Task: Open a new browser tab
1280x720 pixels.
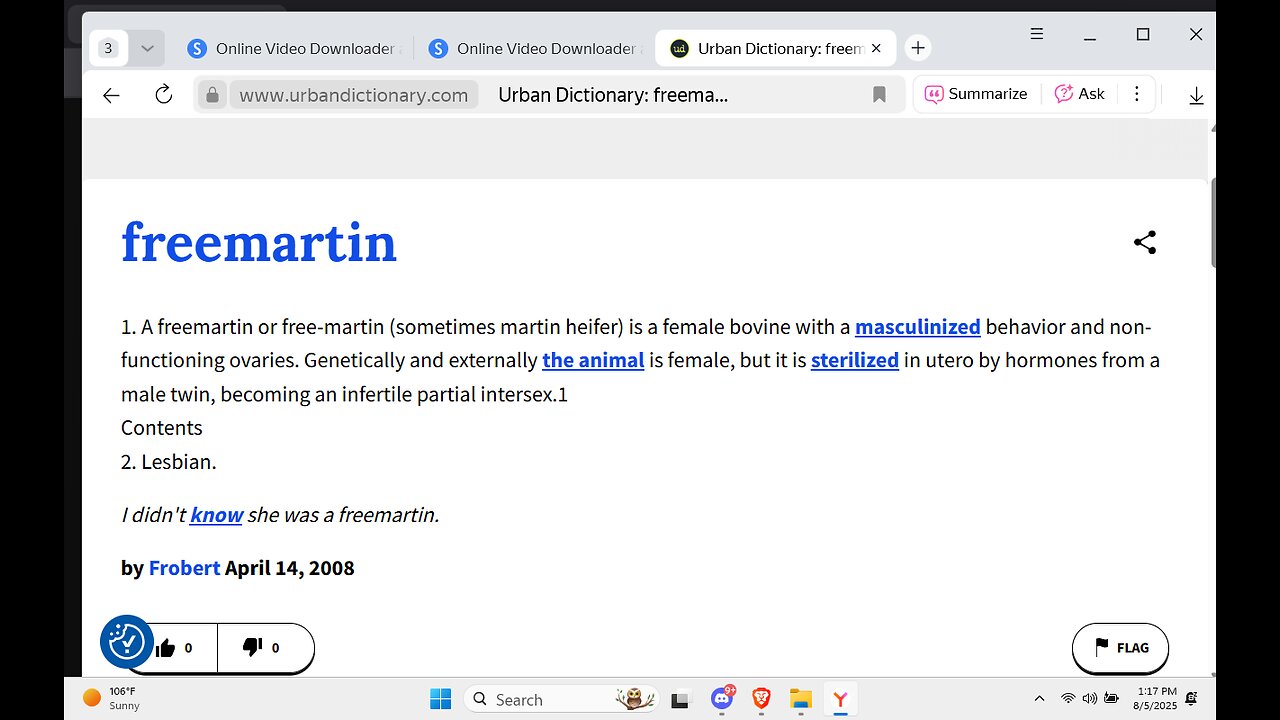Action: tap(918, 48)
